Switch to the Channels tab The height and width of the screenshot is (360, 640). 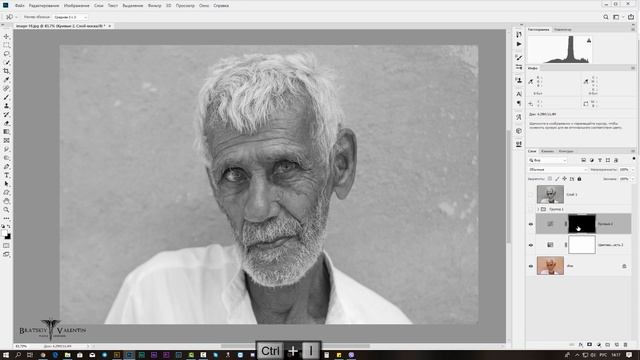pyautogui.click(x=547, y=151)
